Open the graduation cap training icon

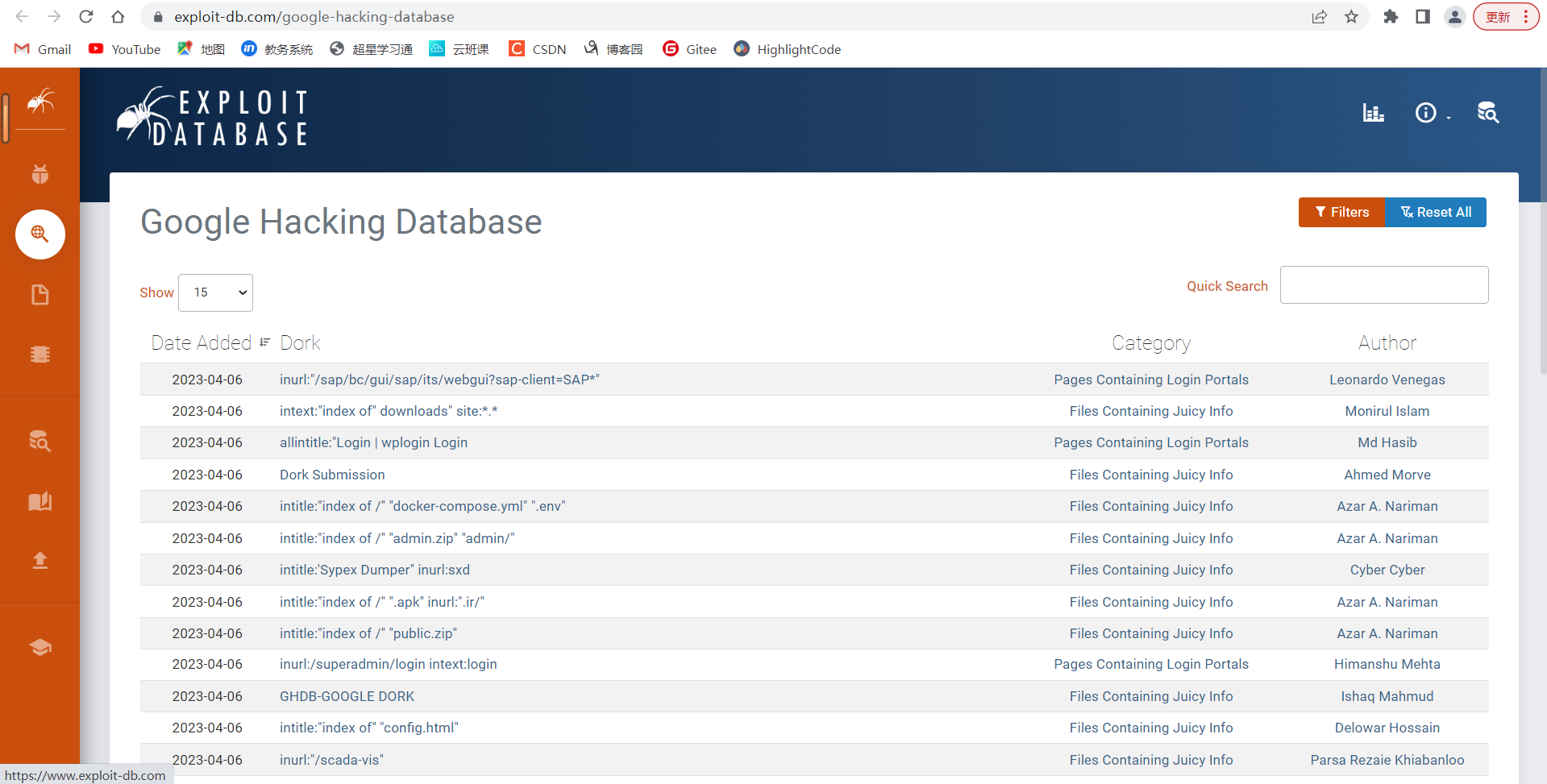(x=40, y=648)
